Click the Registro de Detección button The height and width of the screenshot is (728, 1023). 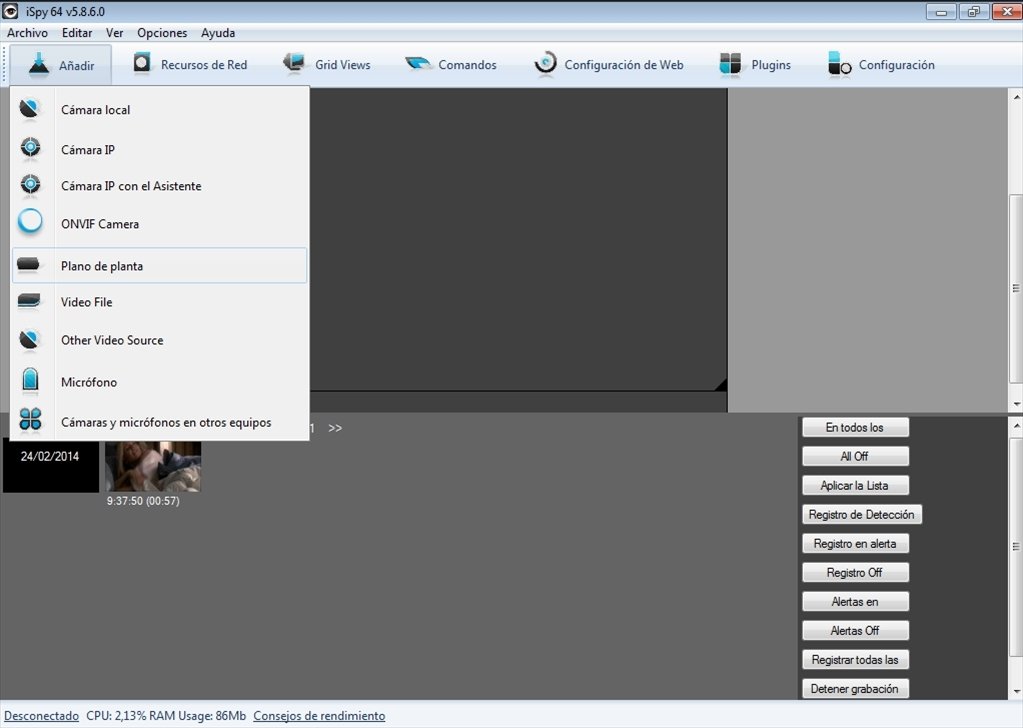click(x=861, y=514)
